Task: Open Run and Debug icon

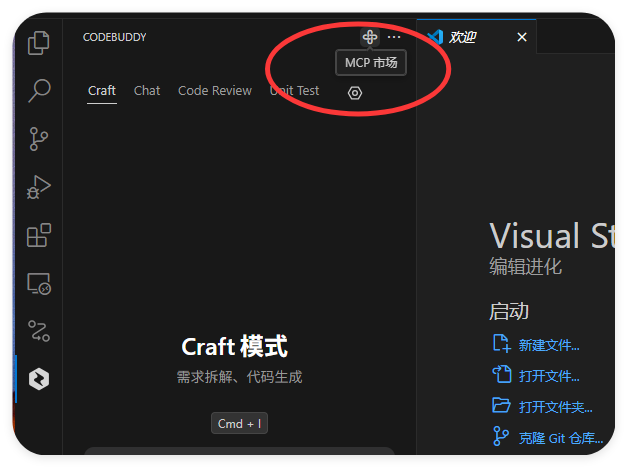Action: pos(39,187)
